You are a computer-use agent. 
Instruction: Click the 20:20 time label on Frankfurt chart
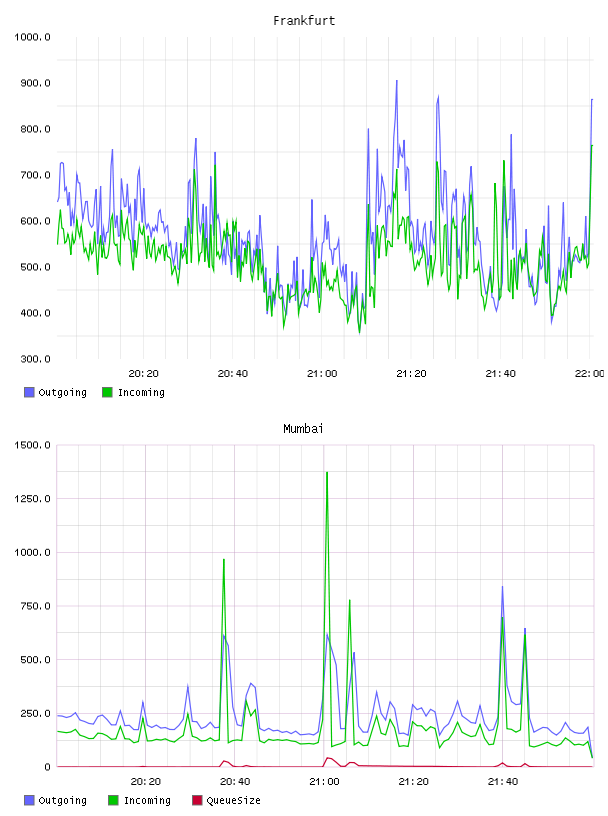(144, 373)
